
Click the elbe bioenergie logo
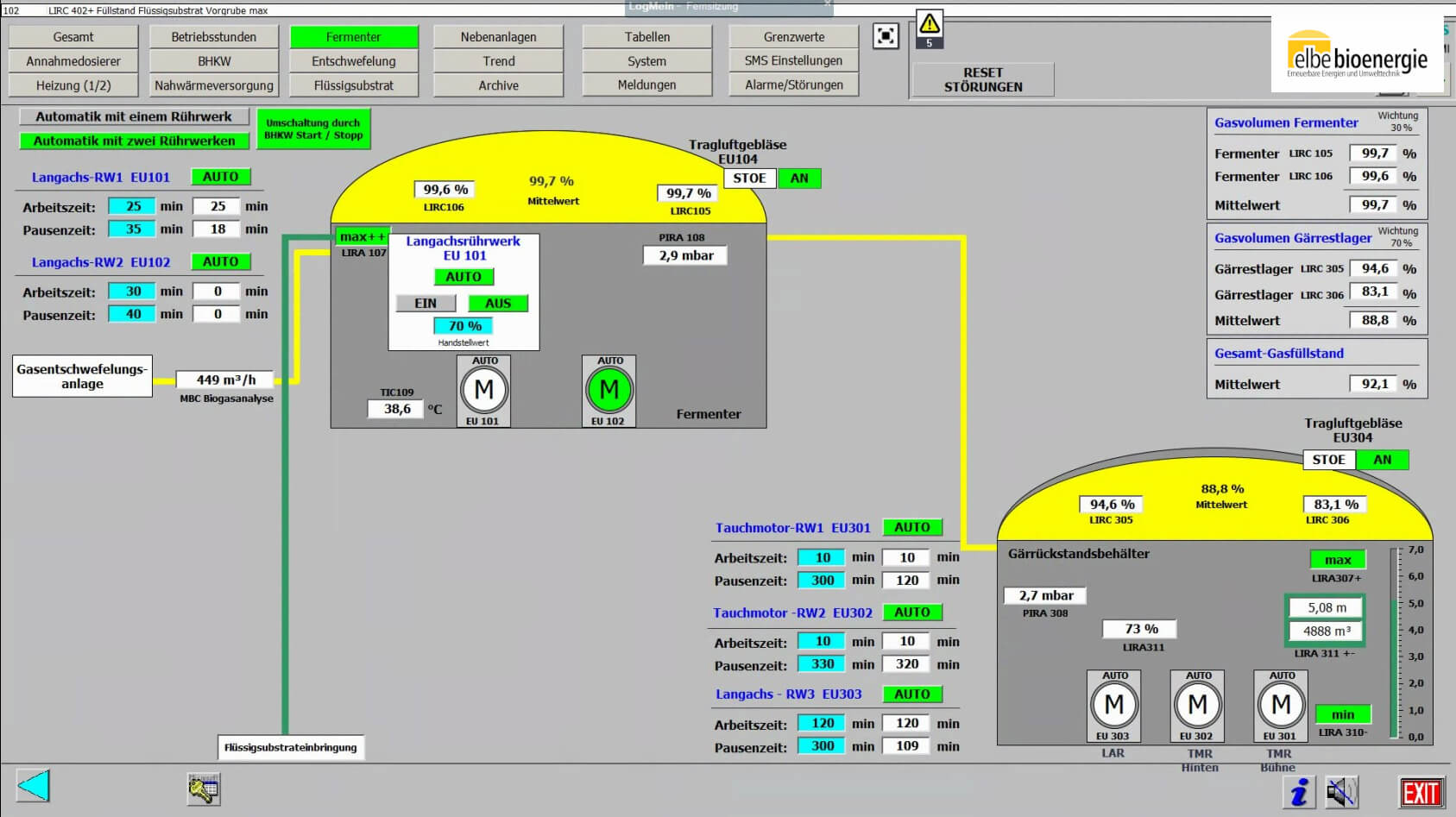coord(1357,53)
